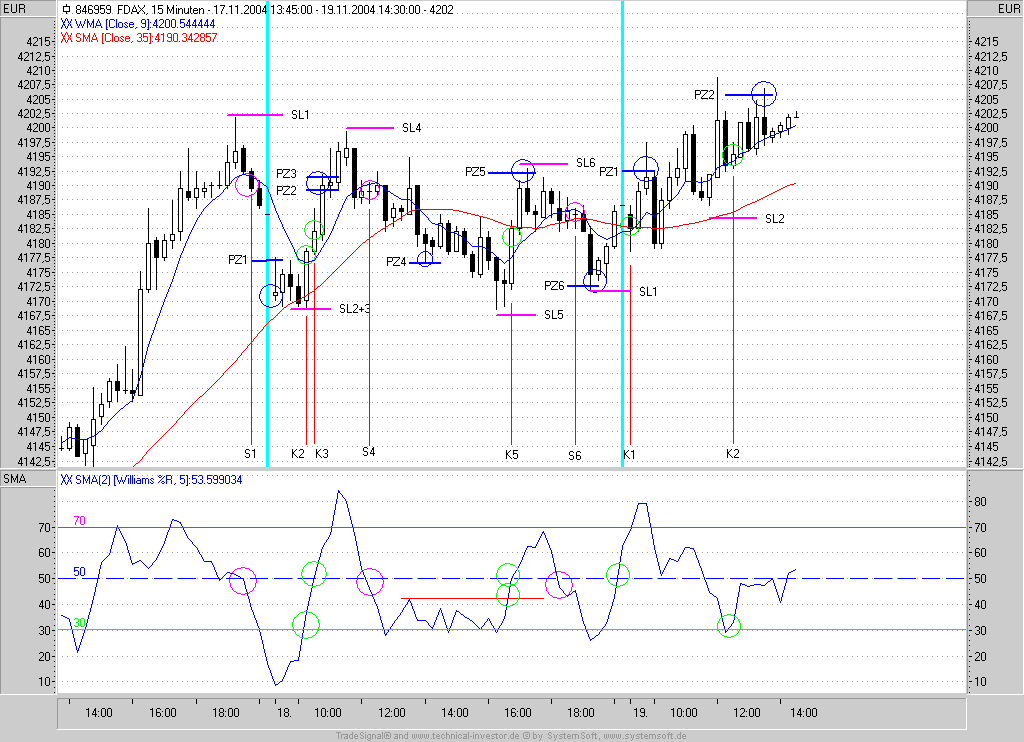Select the PZ3 price target label

tap(286, 174)
